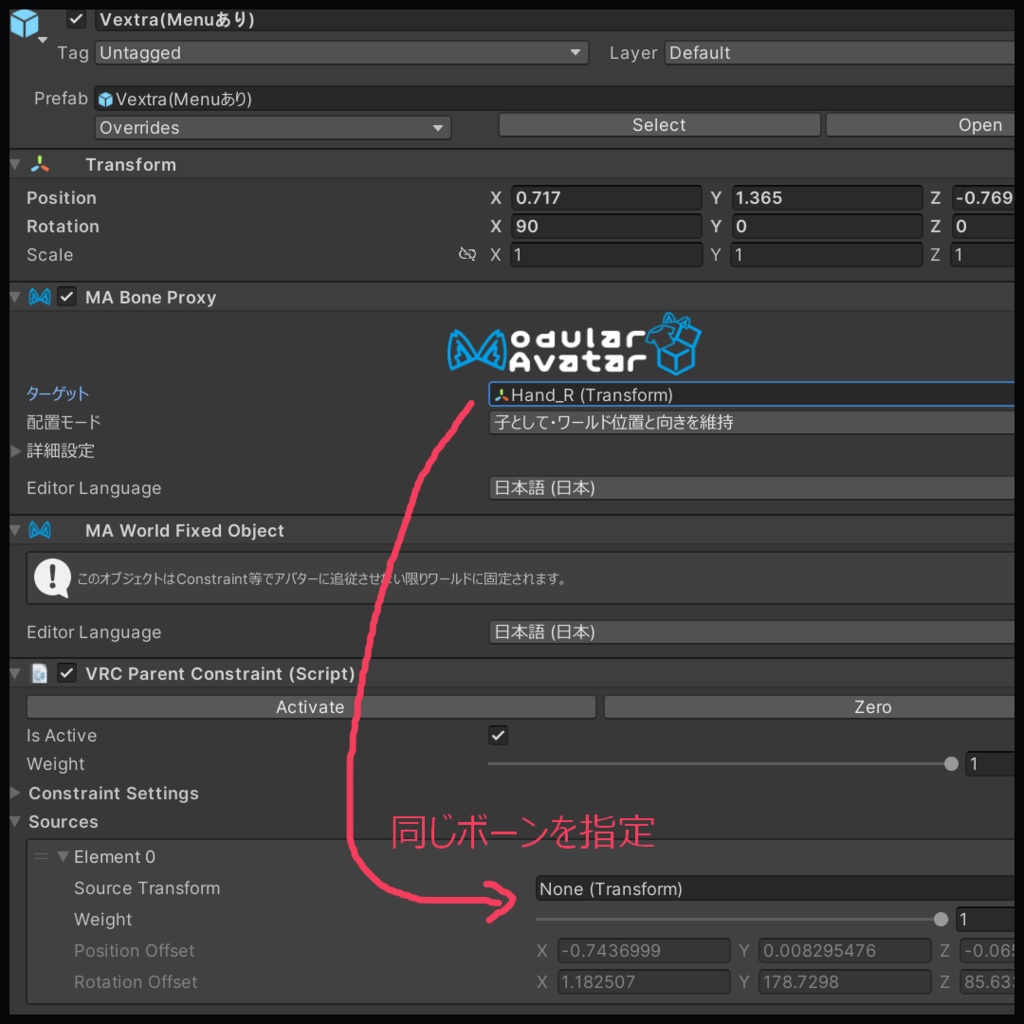1024x1024 pixels.
Task: Open Bone Proxy Editor Language dropdown
Action: tap(752, 488)
